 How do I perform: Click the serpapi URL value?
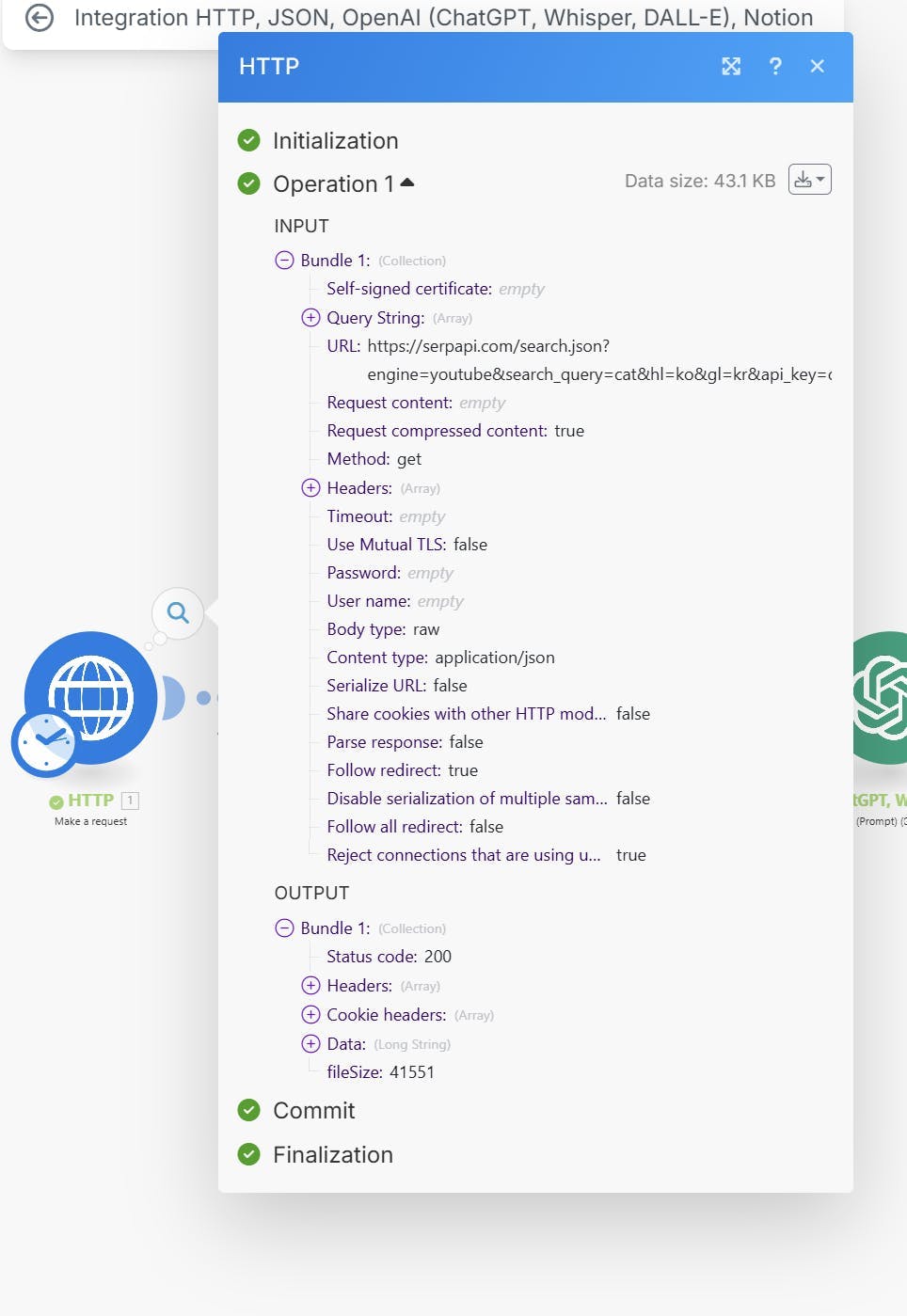(598, 360)
